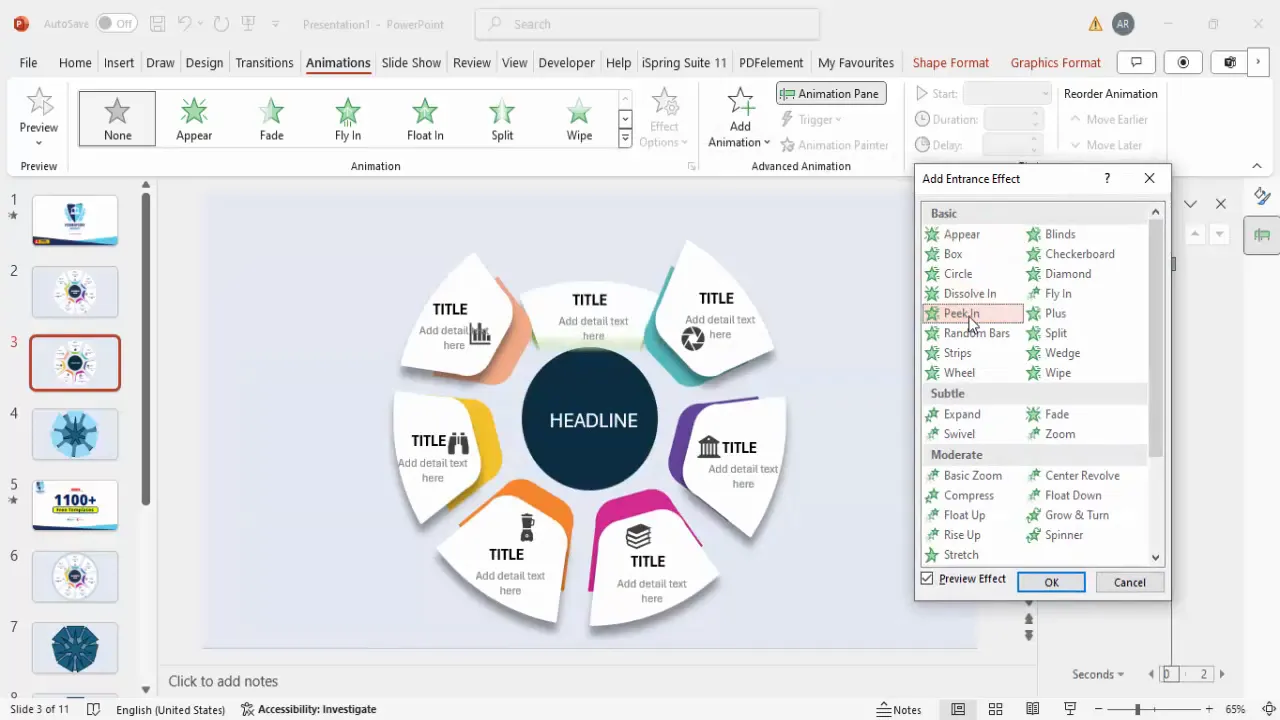The height and width of the screenshot is (720, 1280).
Task: Click the Record icon near Comments
Action: click(x=1183, y=62)
